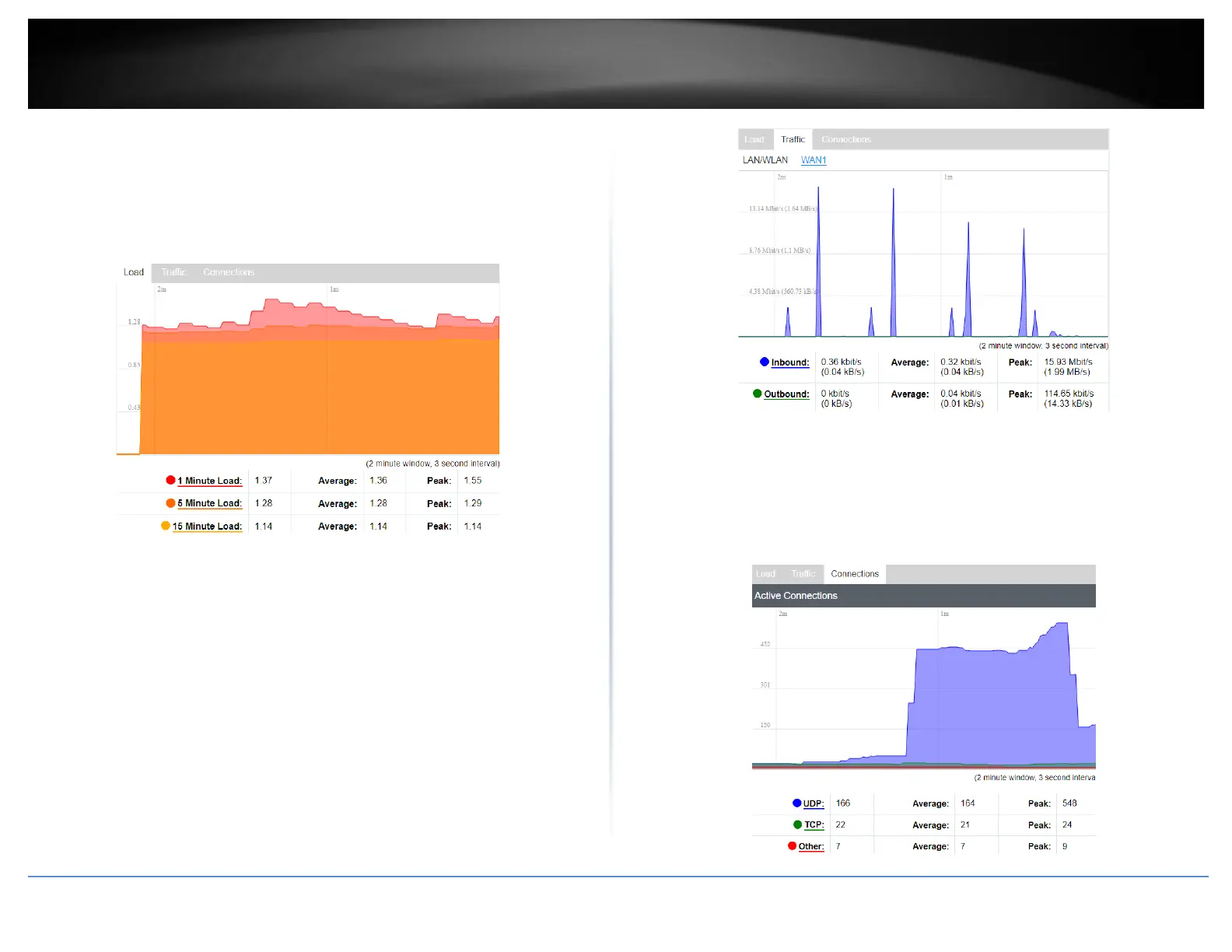The image size is (1232, 952).
Task: Click the green dot beside TCP
Action: click(798, 824)
